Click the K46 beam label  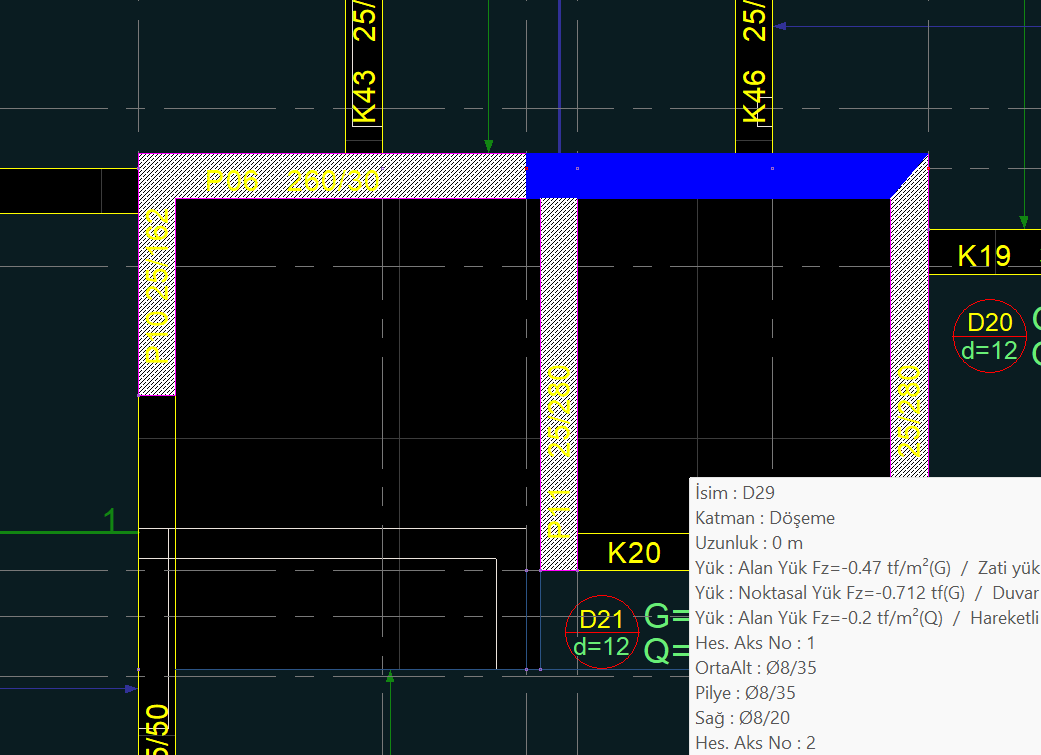[755, 97]
